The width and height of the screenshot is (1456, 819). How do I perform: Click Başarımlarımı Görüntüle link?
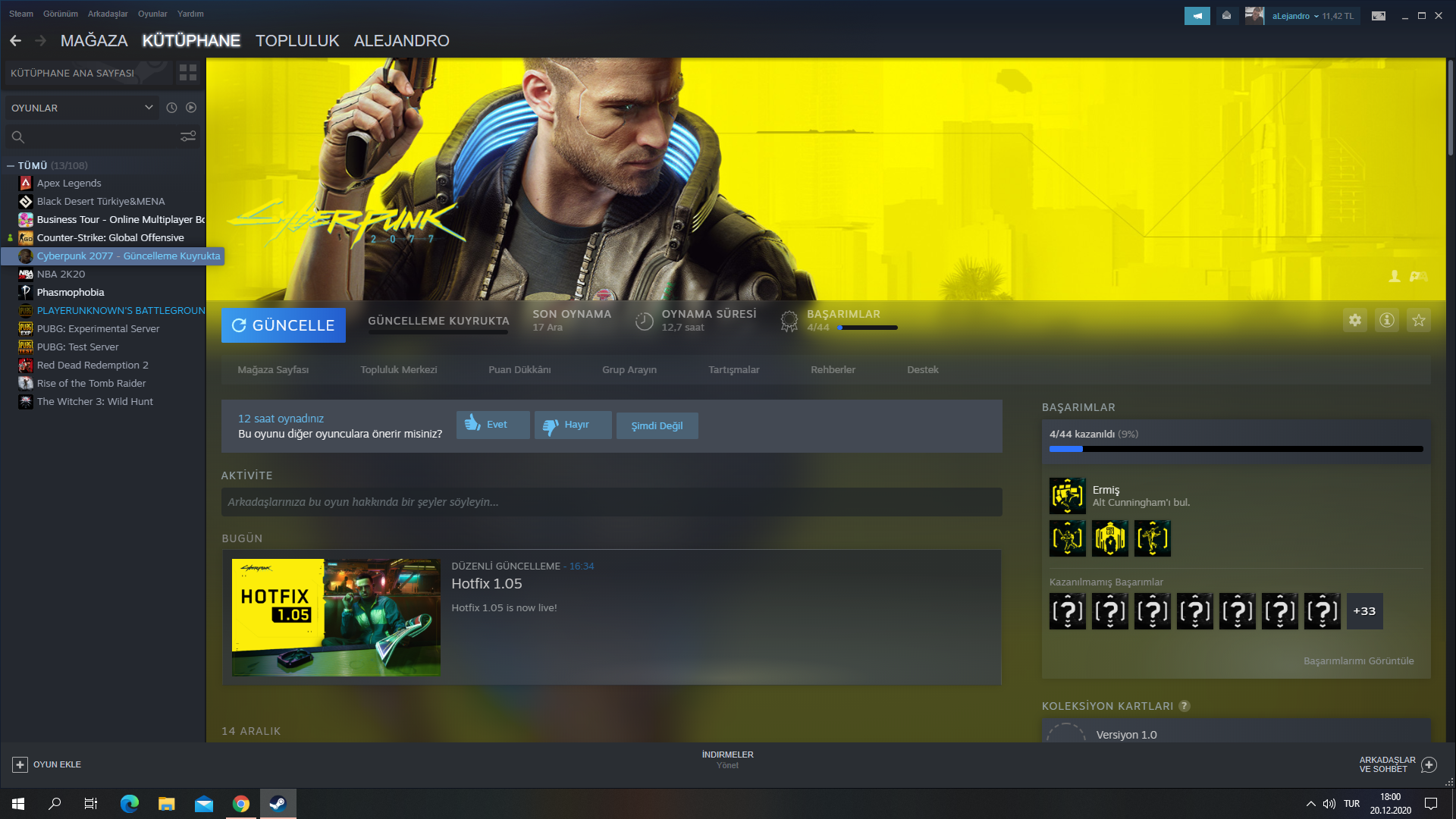tap(1359, 661)
